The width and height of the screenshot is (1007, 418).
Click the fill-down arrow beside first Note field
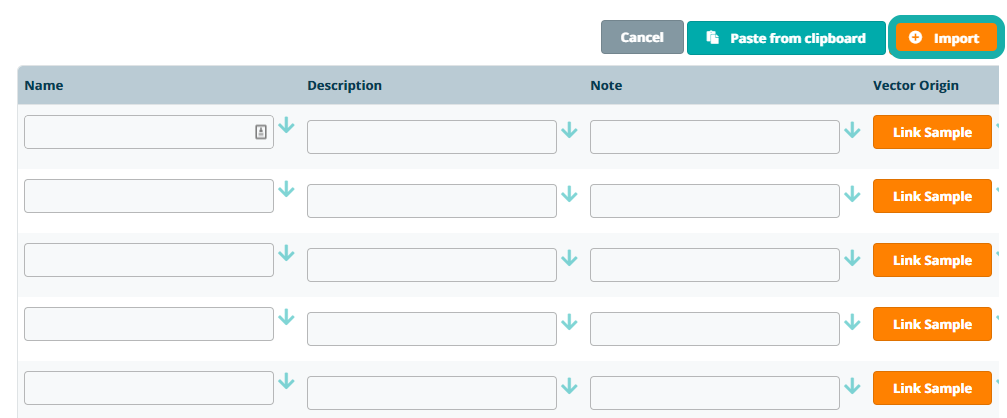tap(853, 130)
